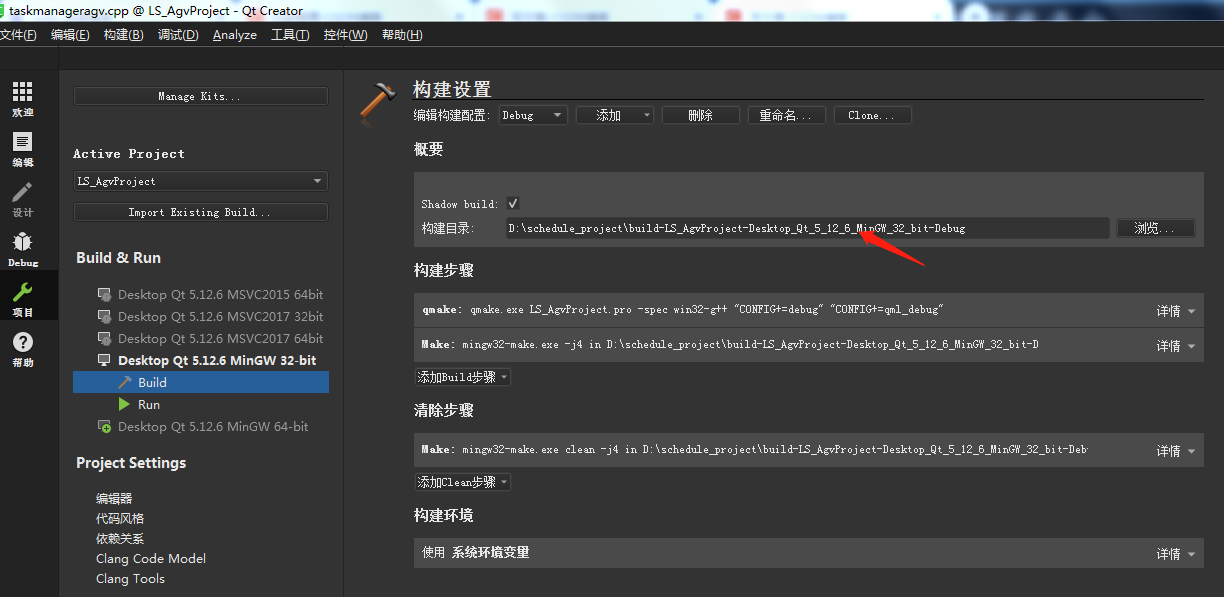
Task: Open Clang Code Model settings
Action: [151, 558]
